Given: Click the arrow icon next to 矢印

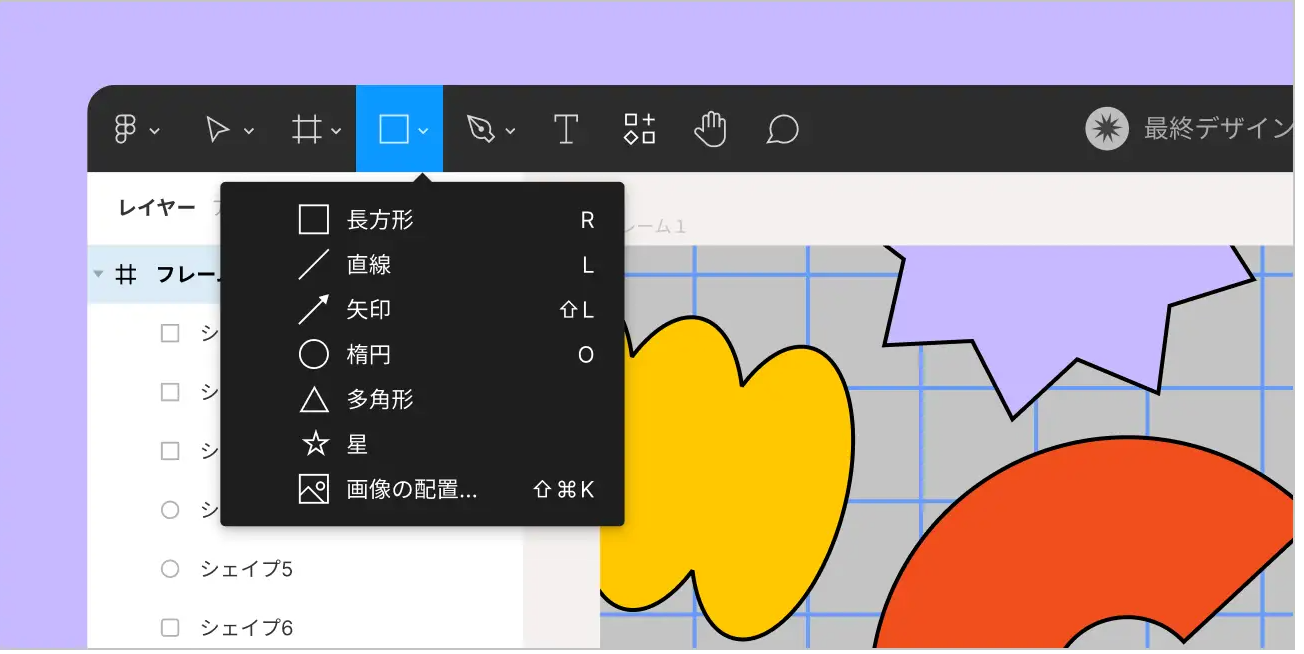Looking at the screenshot, I should [314, 310].
